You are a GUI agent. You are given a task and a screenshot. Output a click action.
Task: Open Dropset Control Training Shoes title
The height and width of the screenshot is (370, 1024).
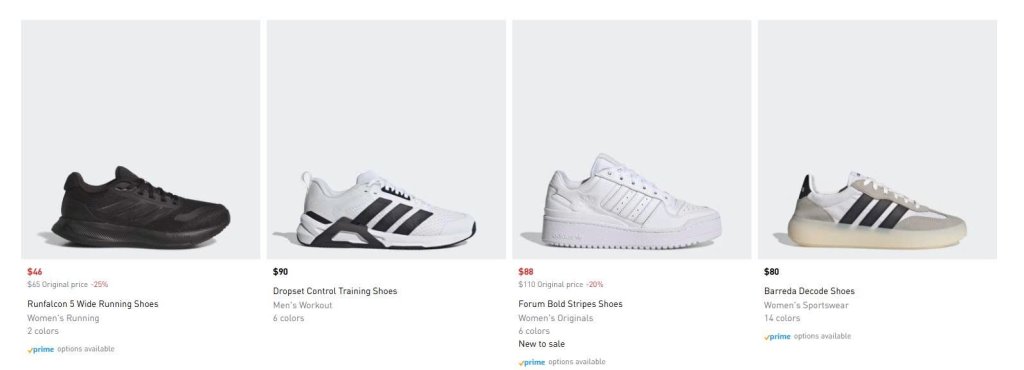(x=335, y=291)
